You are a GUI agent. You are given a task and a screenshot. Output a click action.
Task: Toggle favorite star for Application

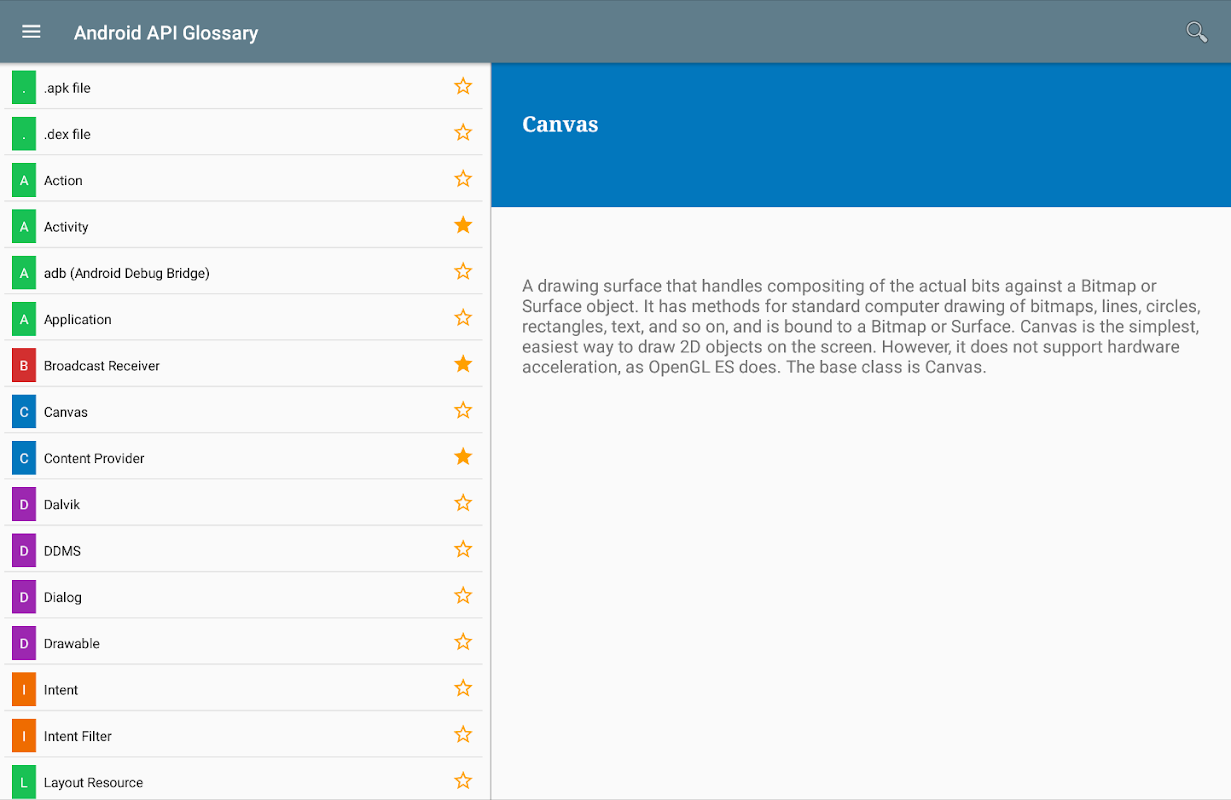tap(463, 318)
